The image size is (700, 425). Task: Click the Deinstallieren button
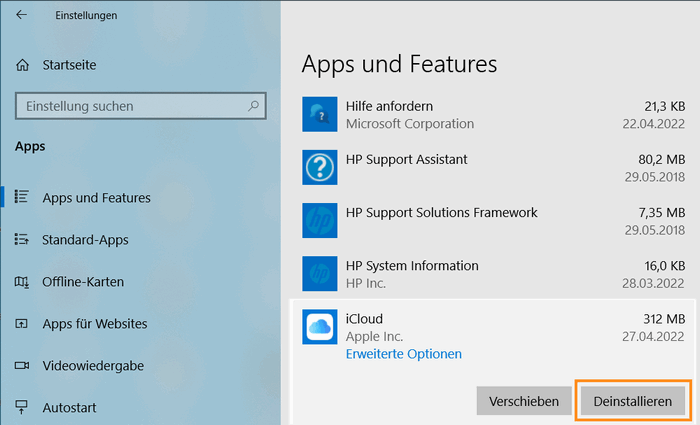(x=633, y=401)
